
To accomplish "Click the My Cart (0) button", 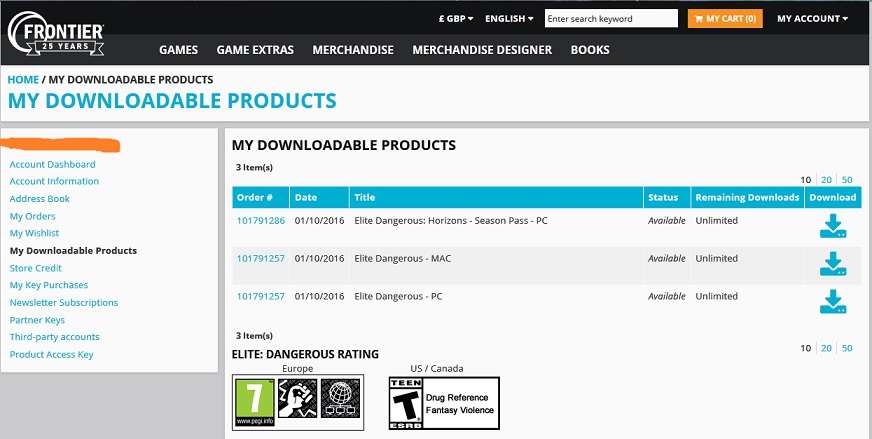I will click(725, 18).
